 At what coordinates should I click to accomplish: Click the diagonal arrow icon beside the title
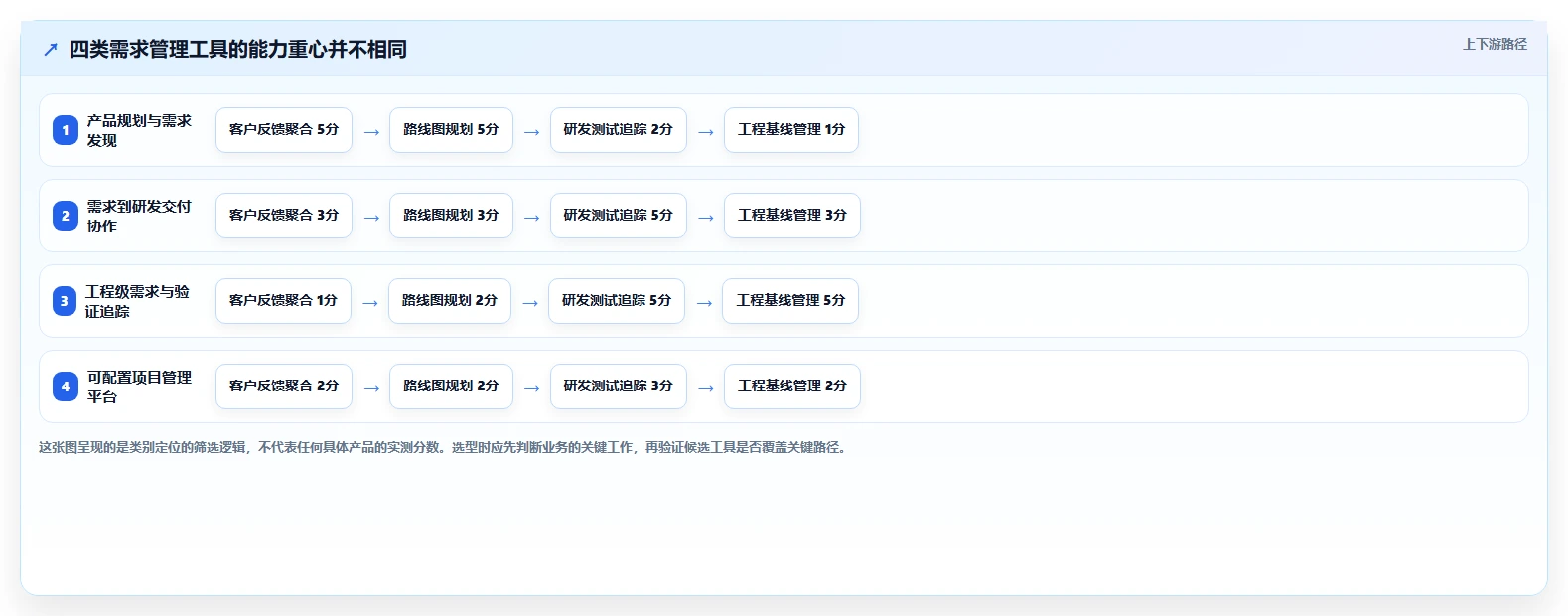tap(51, 49)
